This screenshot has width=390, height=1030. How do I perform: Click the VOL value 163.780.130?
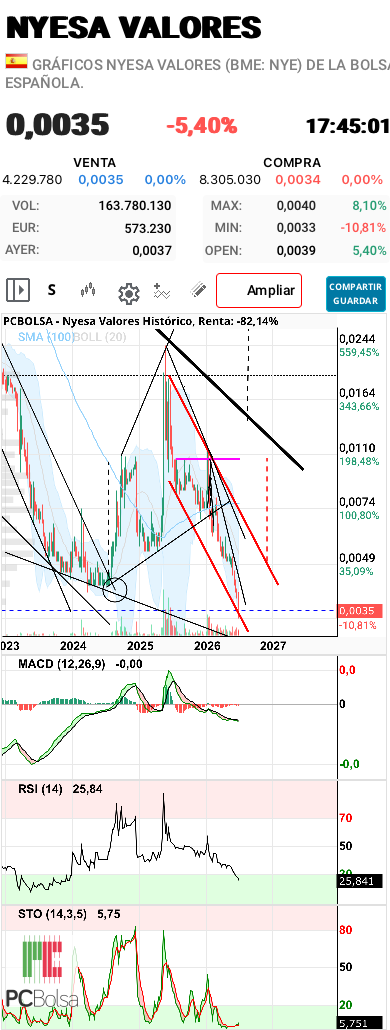tap(135, 206)
